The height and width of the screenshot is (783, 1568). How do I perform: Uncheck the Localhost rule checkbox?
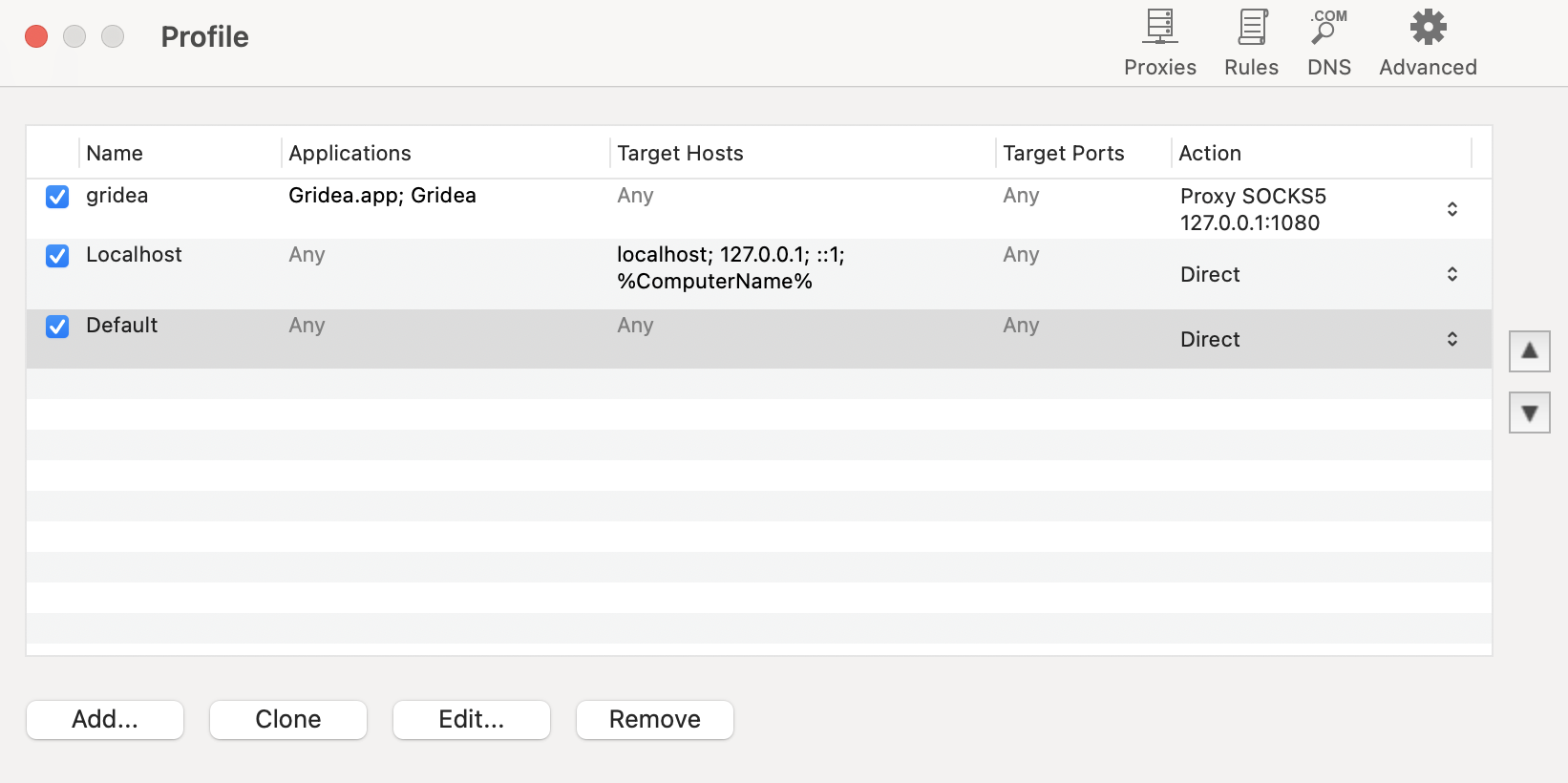[57, 256]
